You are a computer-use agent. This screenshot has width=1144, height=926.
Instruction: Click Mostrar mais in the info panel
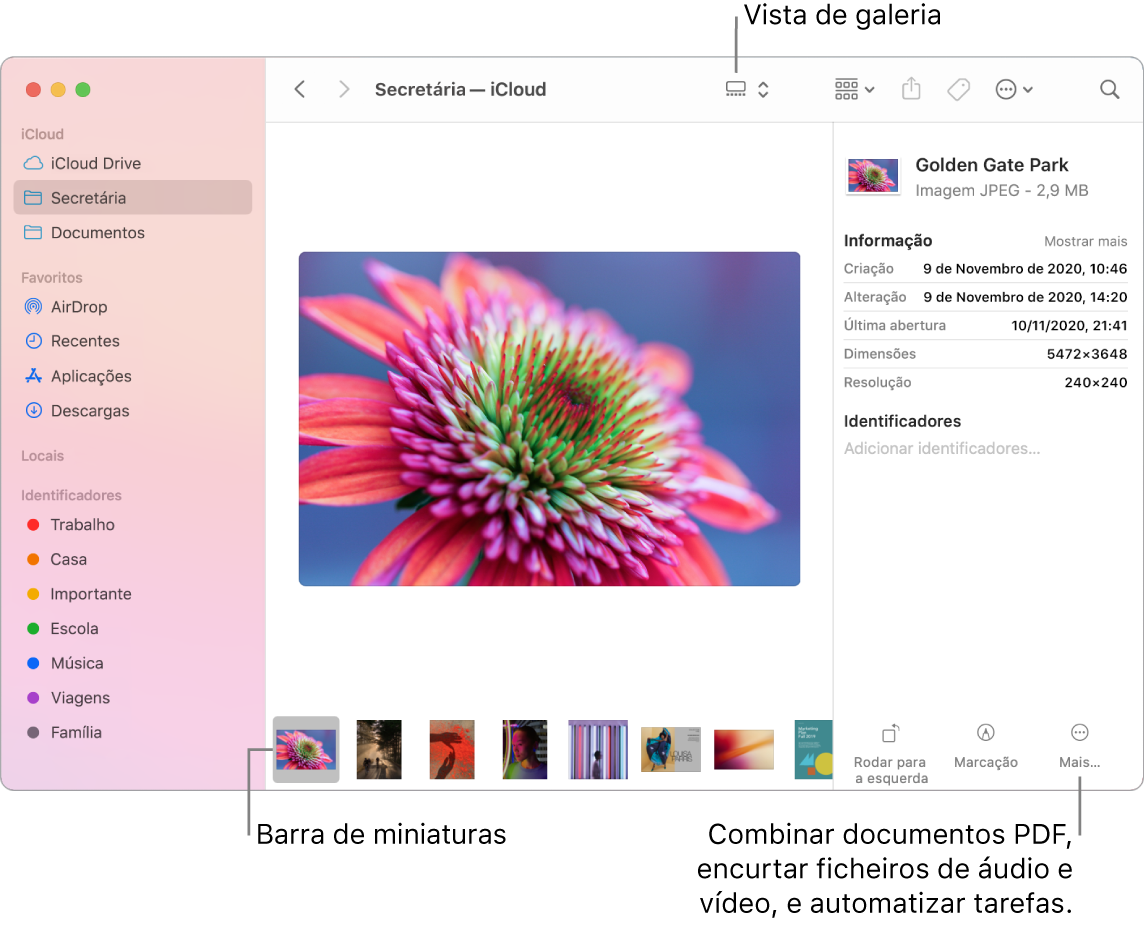[x=1085, y=241]
